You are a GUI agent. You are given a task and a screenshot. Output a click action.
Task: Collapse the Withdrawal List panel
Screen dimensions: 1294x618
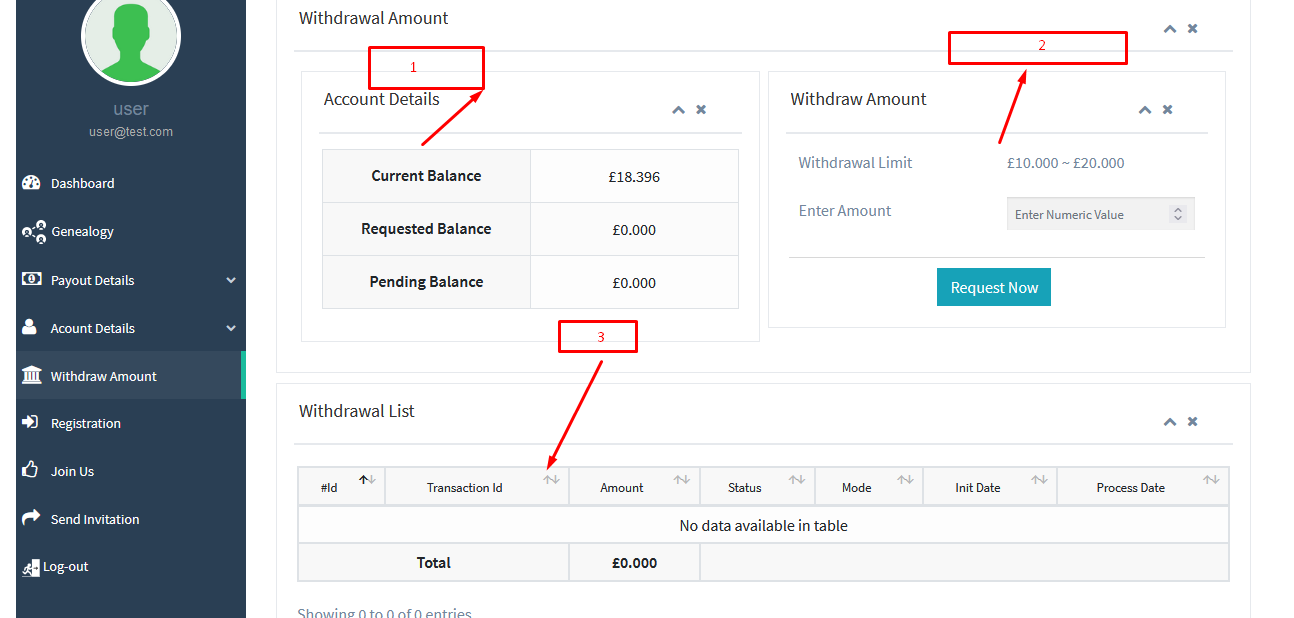(1169, 422)
